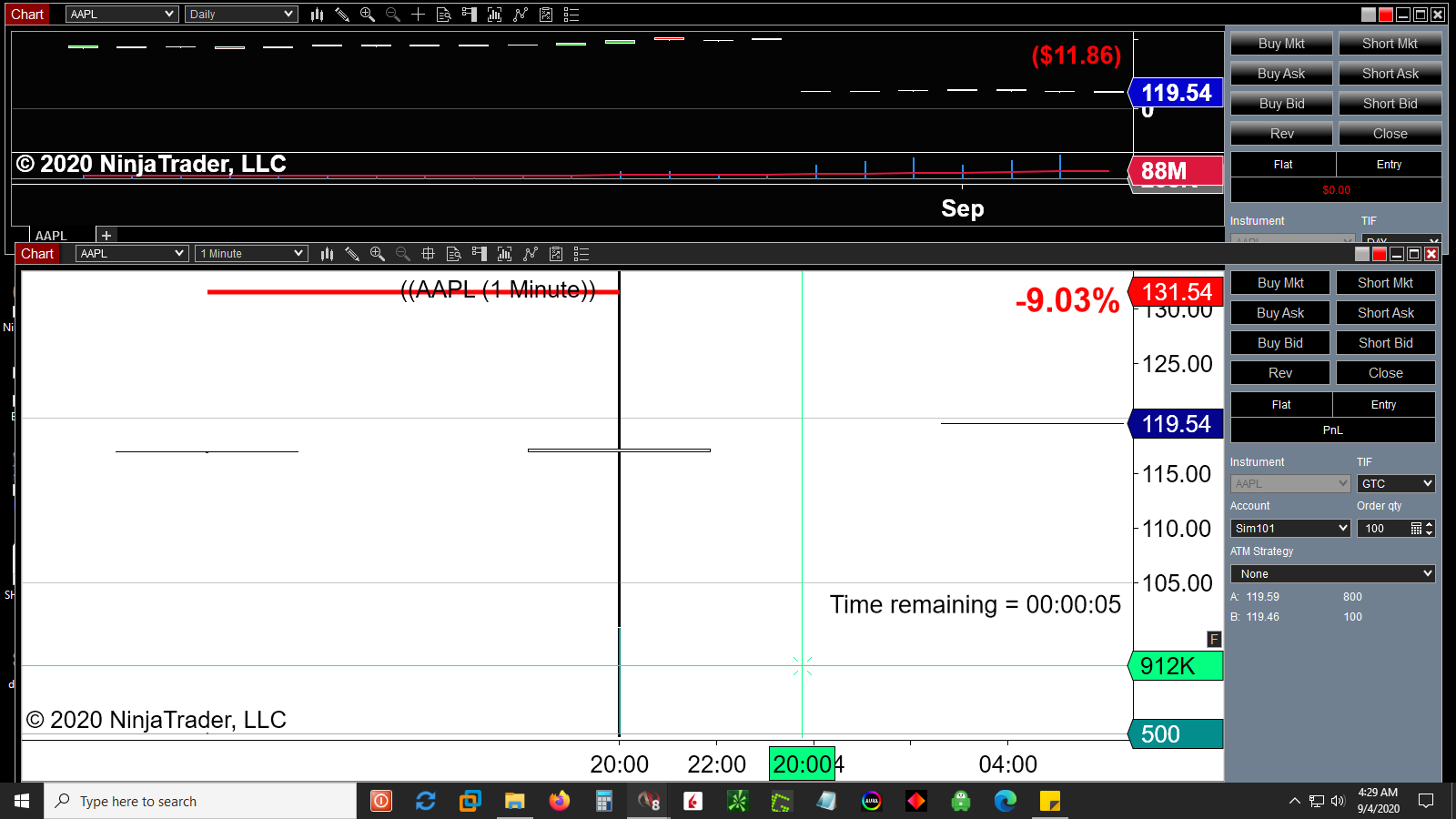Toggle Chart Trader icon in 1 Minute chart
The image size is (1456, 819).
(x=480, y=254)
